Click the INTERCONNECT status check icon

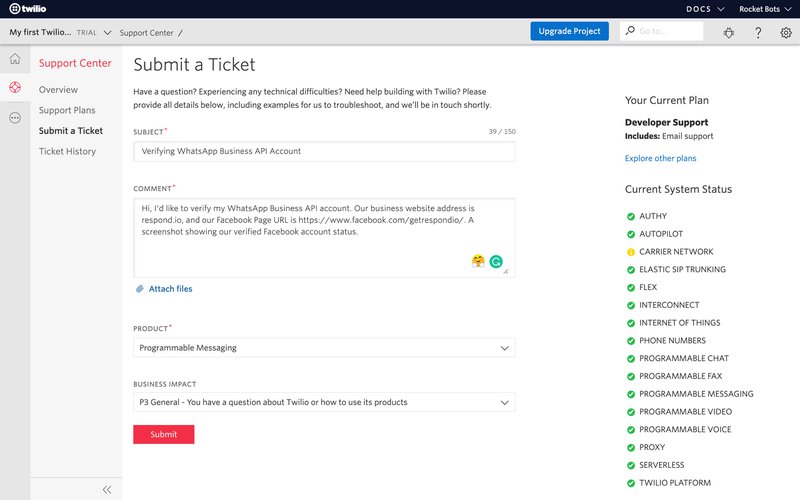631,306
